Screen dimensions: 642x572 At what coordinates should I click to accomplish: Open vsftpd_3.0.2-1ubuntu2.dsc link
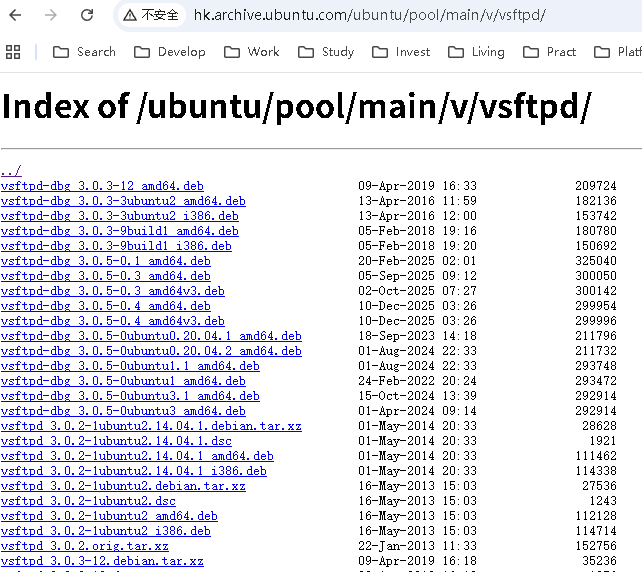[x=88, y=501]
